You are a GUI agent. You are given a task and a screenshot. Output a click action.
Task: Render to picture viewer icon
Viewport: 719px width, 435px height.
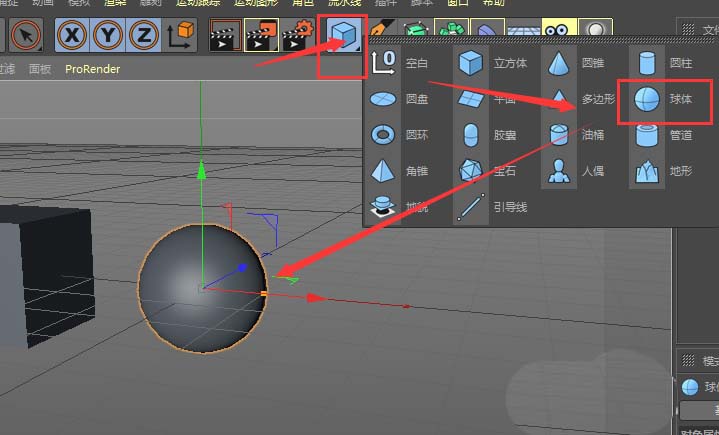tap(261, 35)
